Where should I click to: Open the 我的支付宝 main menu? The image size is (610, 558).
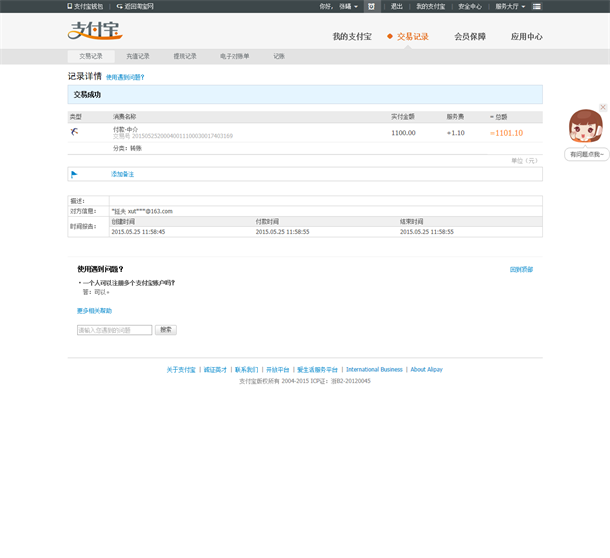(353, 36)
